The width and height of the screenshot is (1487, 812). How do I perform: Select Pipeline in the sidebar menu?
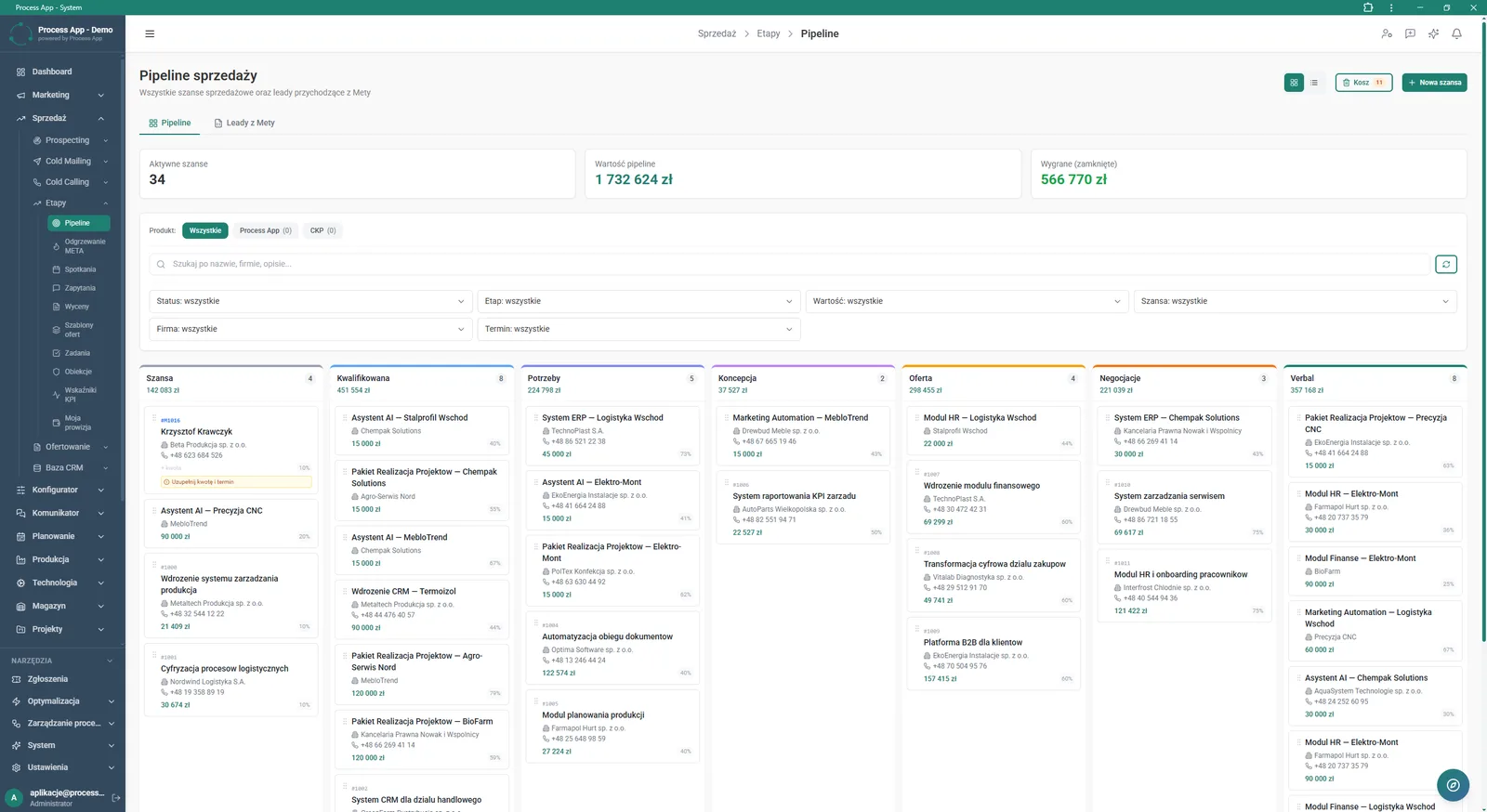click(78, 223)
